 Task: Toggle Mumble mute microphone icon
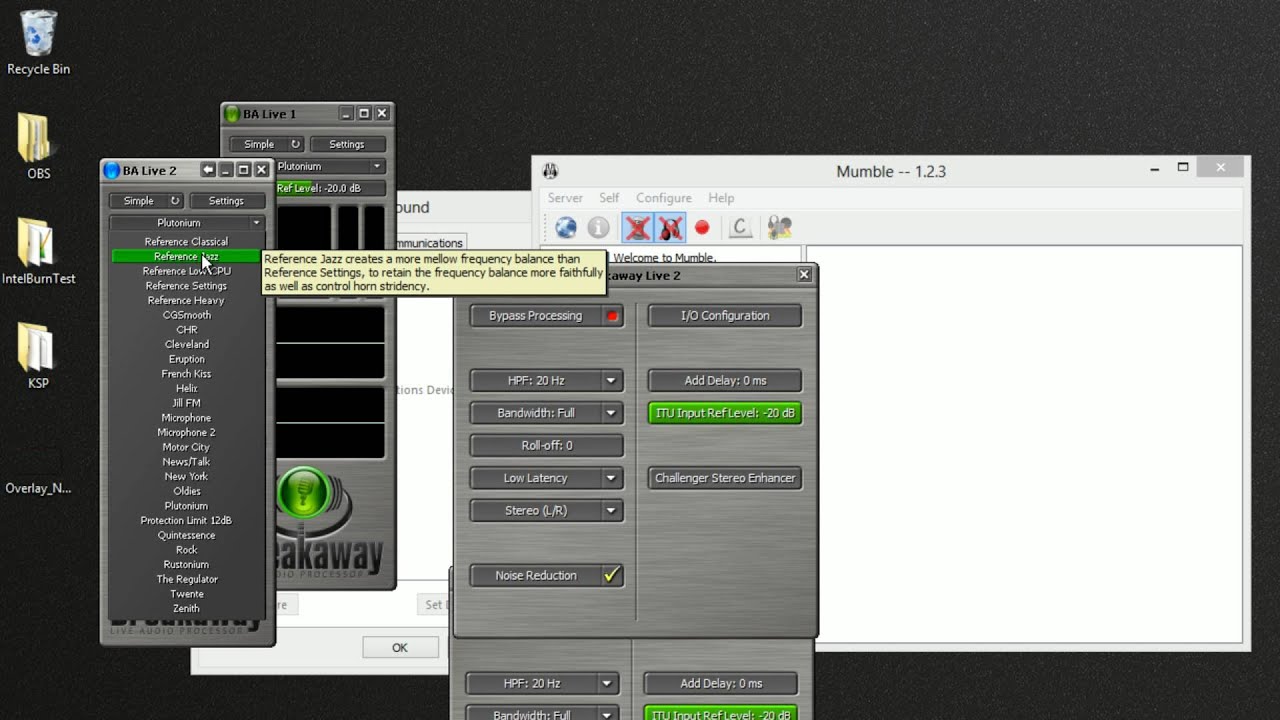pyautogui.click(x=637, y=228)
